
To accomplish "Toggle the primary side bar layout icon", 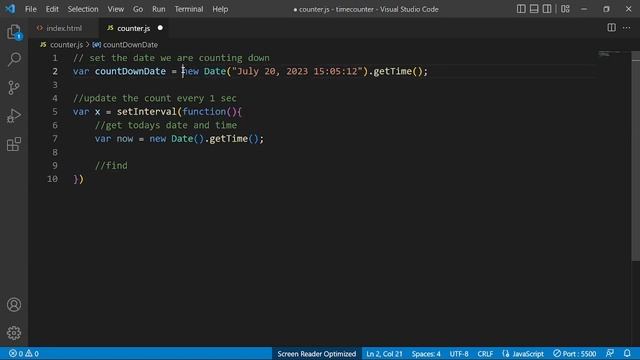I will pos(521,9).
